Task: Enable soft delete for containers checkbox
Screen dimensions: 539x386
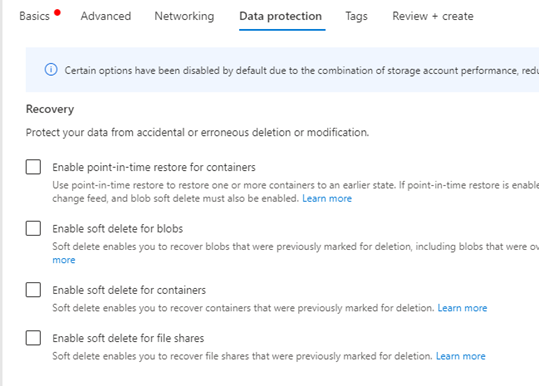Action: pos(33,290)
